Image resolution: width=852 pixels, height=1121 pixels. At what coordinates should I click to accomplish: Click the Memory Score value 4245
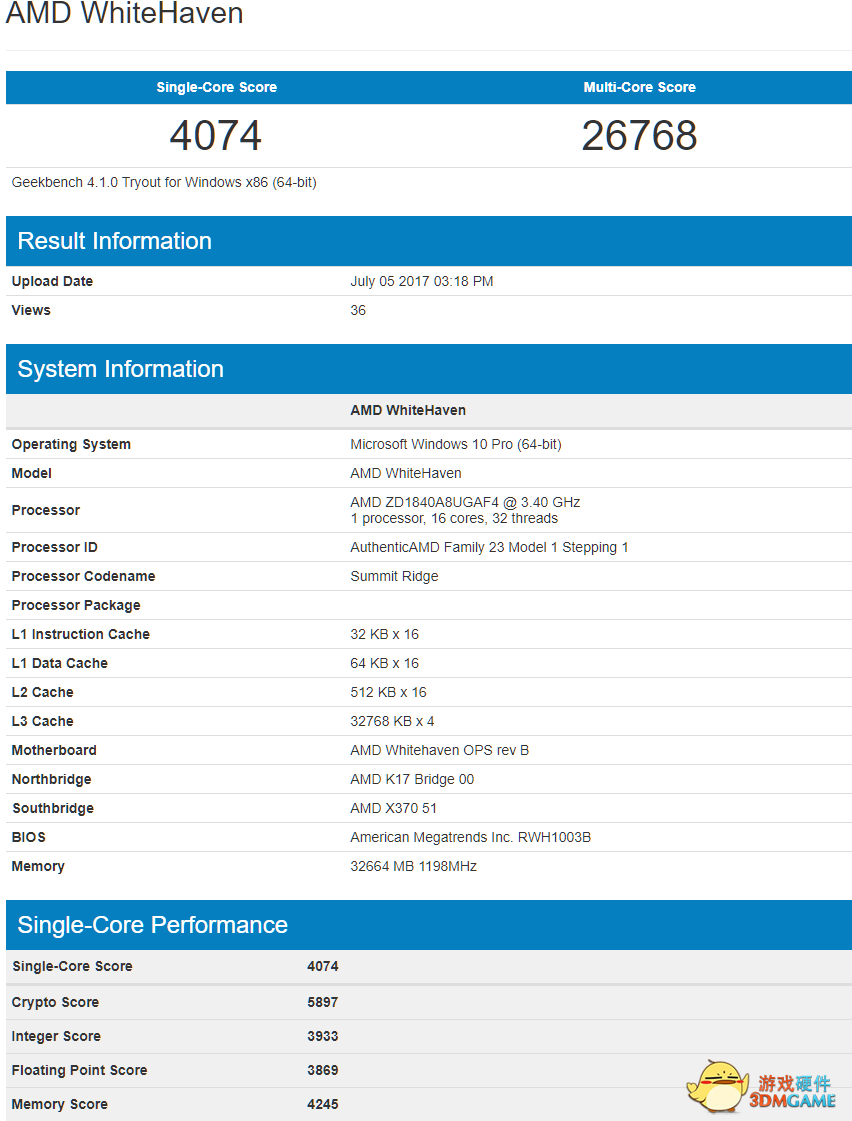click(x=323, y=1105)
